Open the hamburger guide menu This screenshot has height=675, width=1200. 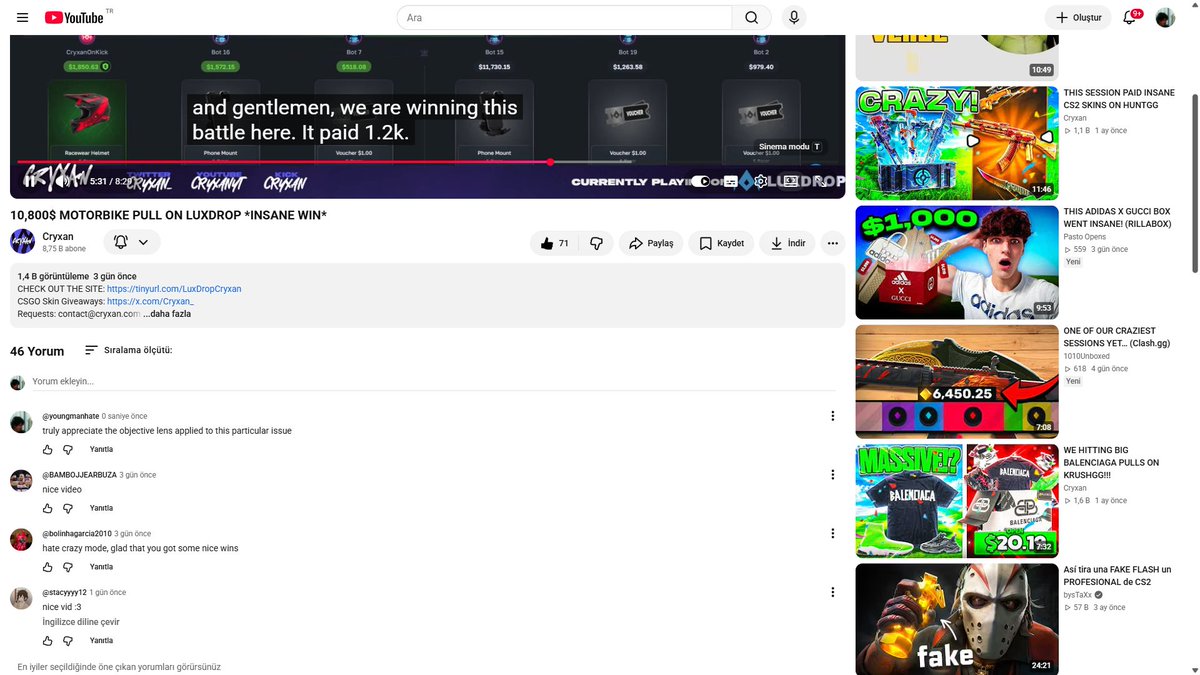coord(22,17)
